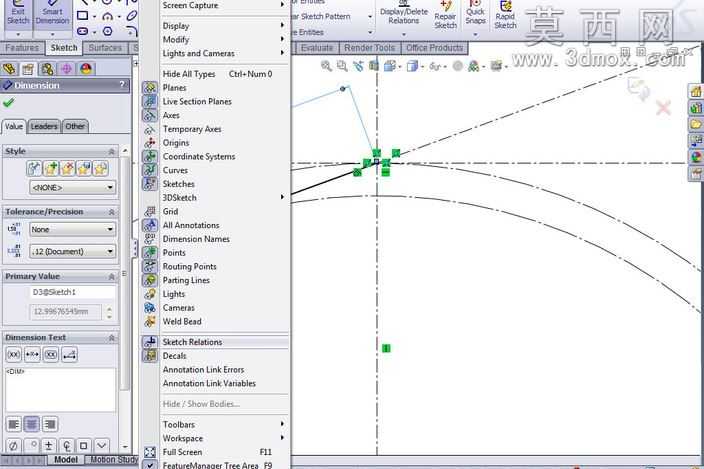Increase primary value with stepper arrow
Screen dimensions: 704x469
tap(110, 308)
